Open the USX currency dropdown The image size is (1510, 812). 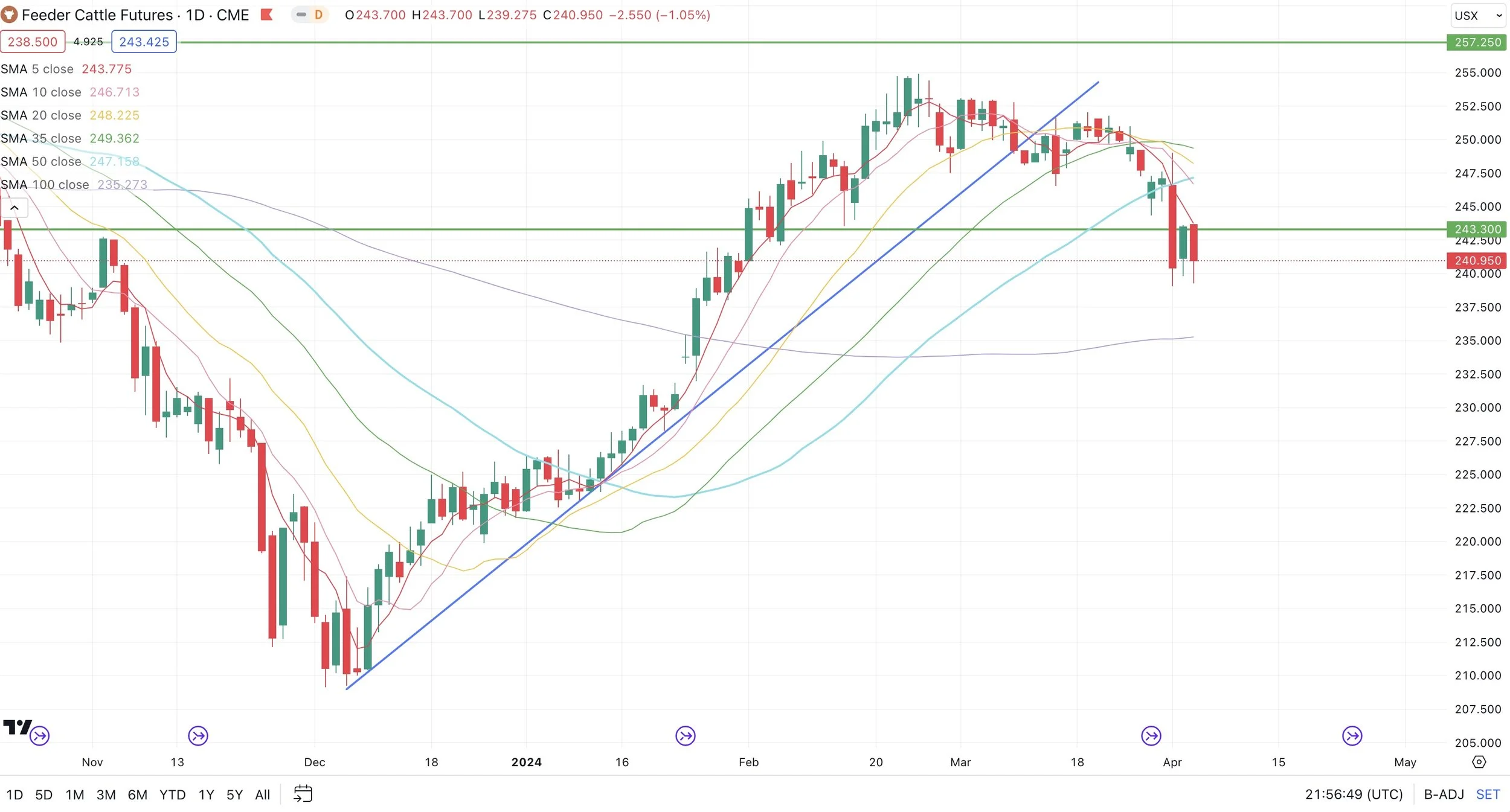(1477, 16)
